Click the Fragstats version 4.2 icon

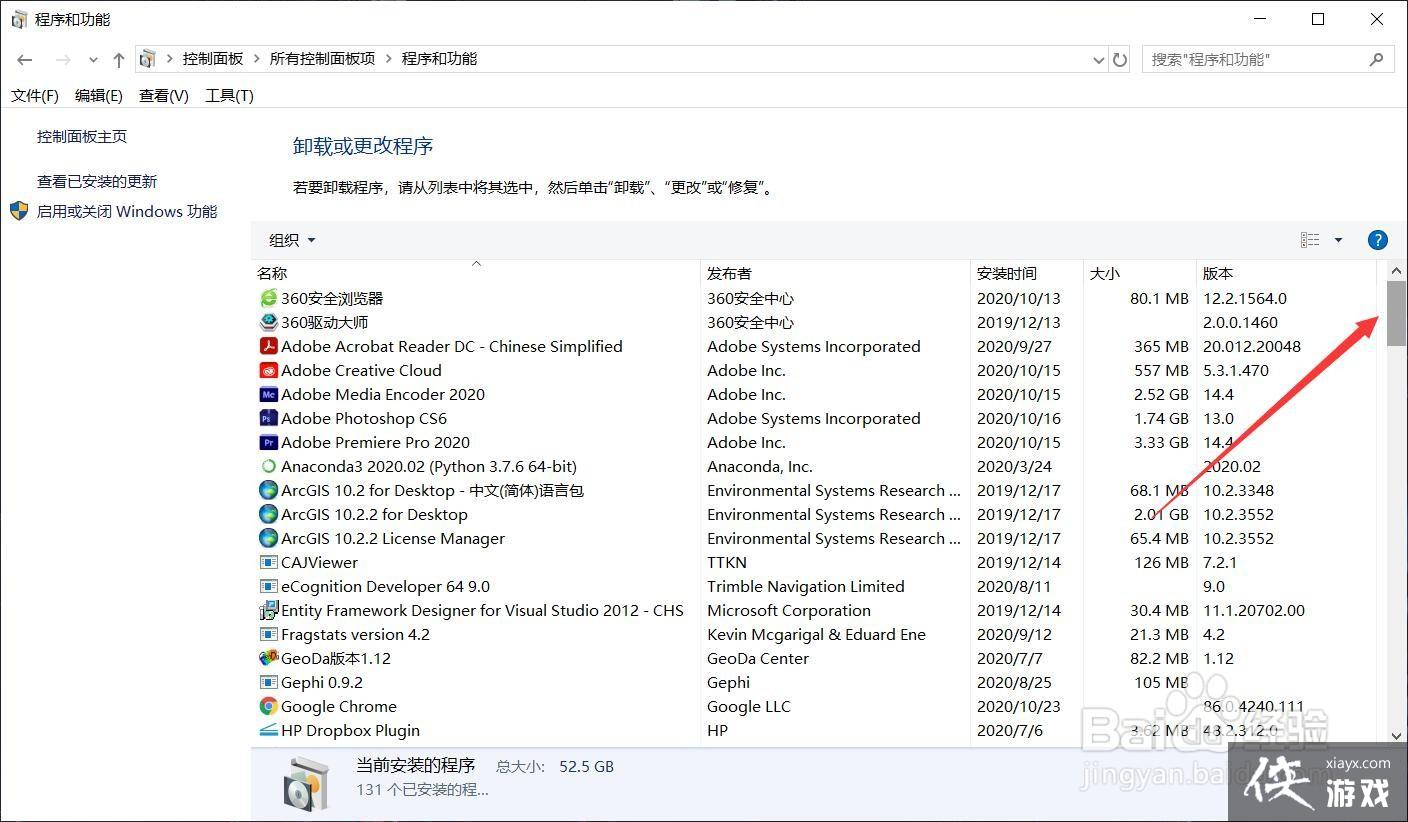point(268,634)
